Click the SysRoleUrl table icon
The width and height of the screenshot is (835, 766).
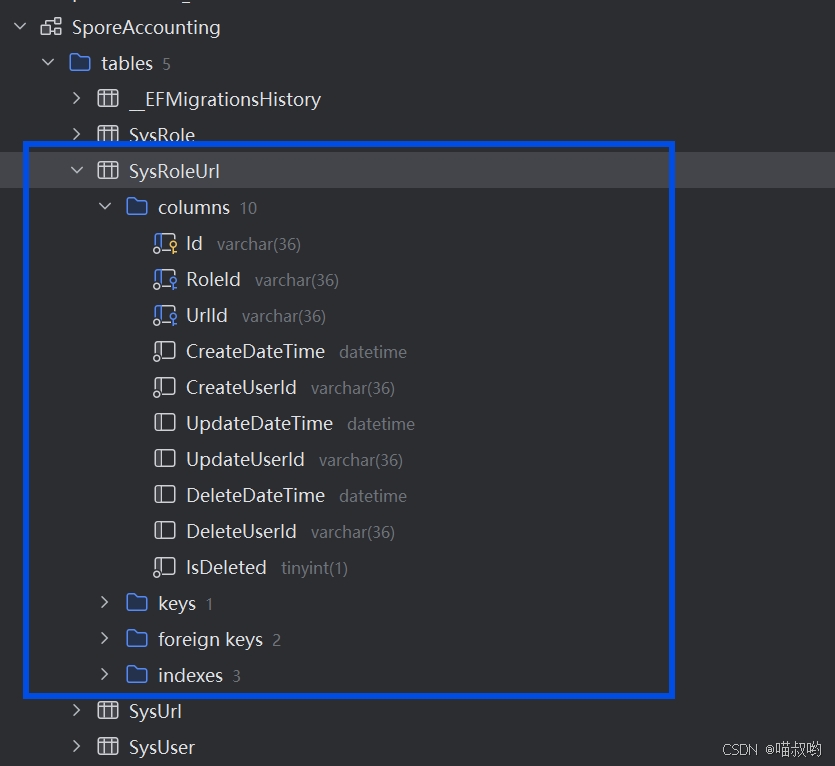click(x=108, y=171)
